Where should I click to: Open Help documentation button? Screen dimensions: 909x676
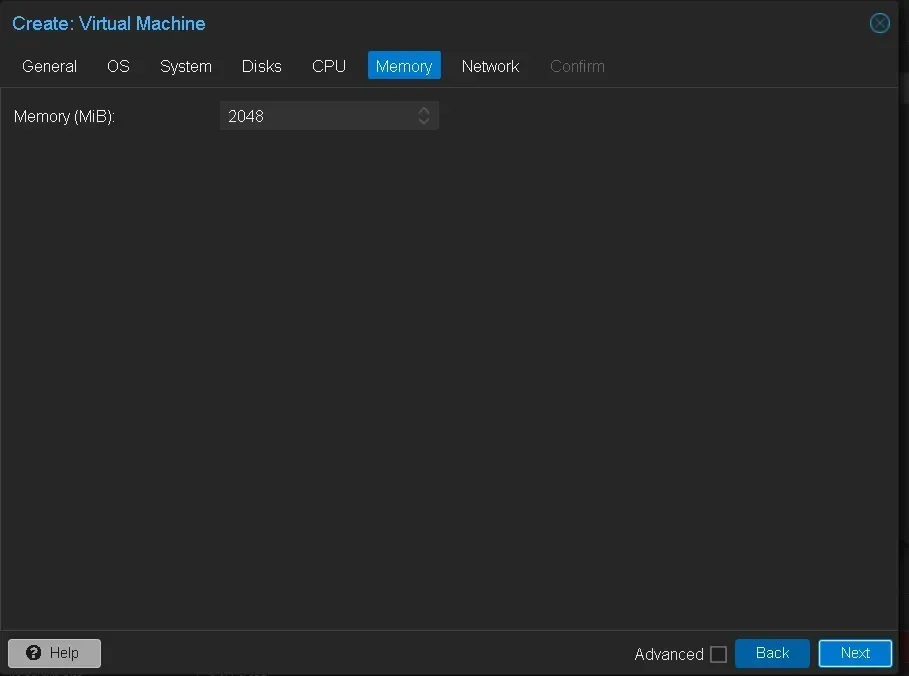pyautogui.click(x=55, y=653)
